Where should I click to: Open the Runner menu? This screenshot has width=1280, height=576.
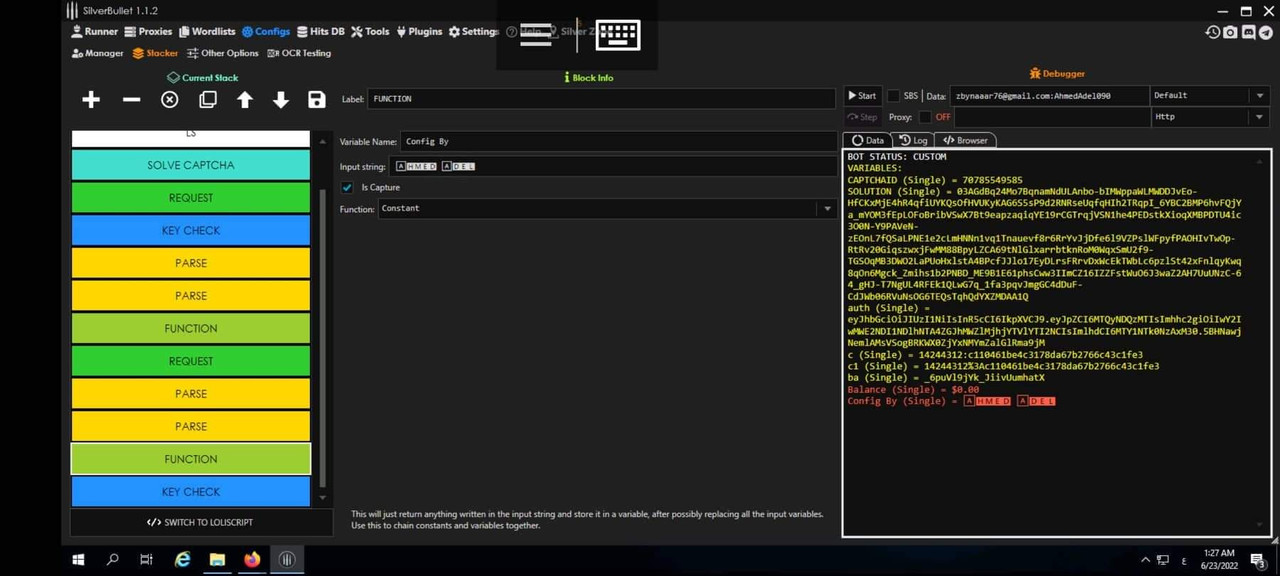pyautogui.click(x=95, y=32)
